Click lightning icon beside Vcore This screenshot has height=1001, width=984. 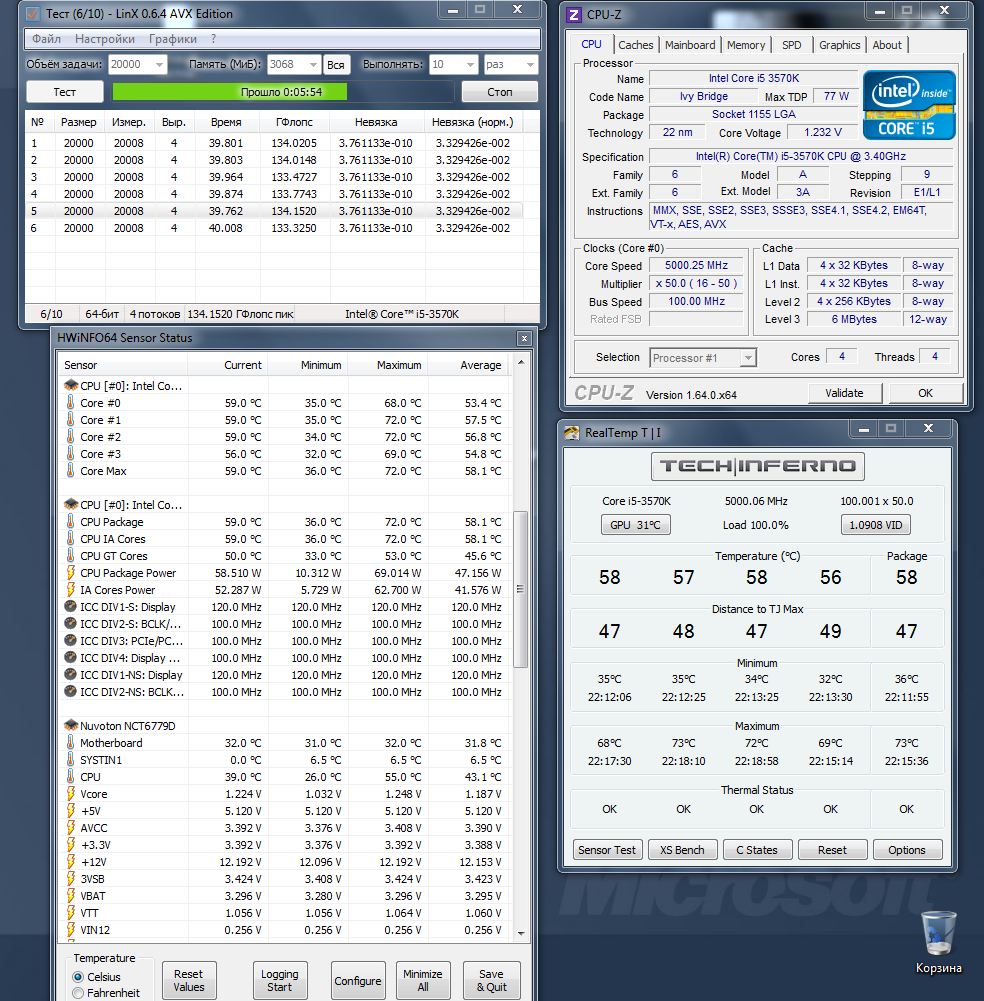pos(70,794)
